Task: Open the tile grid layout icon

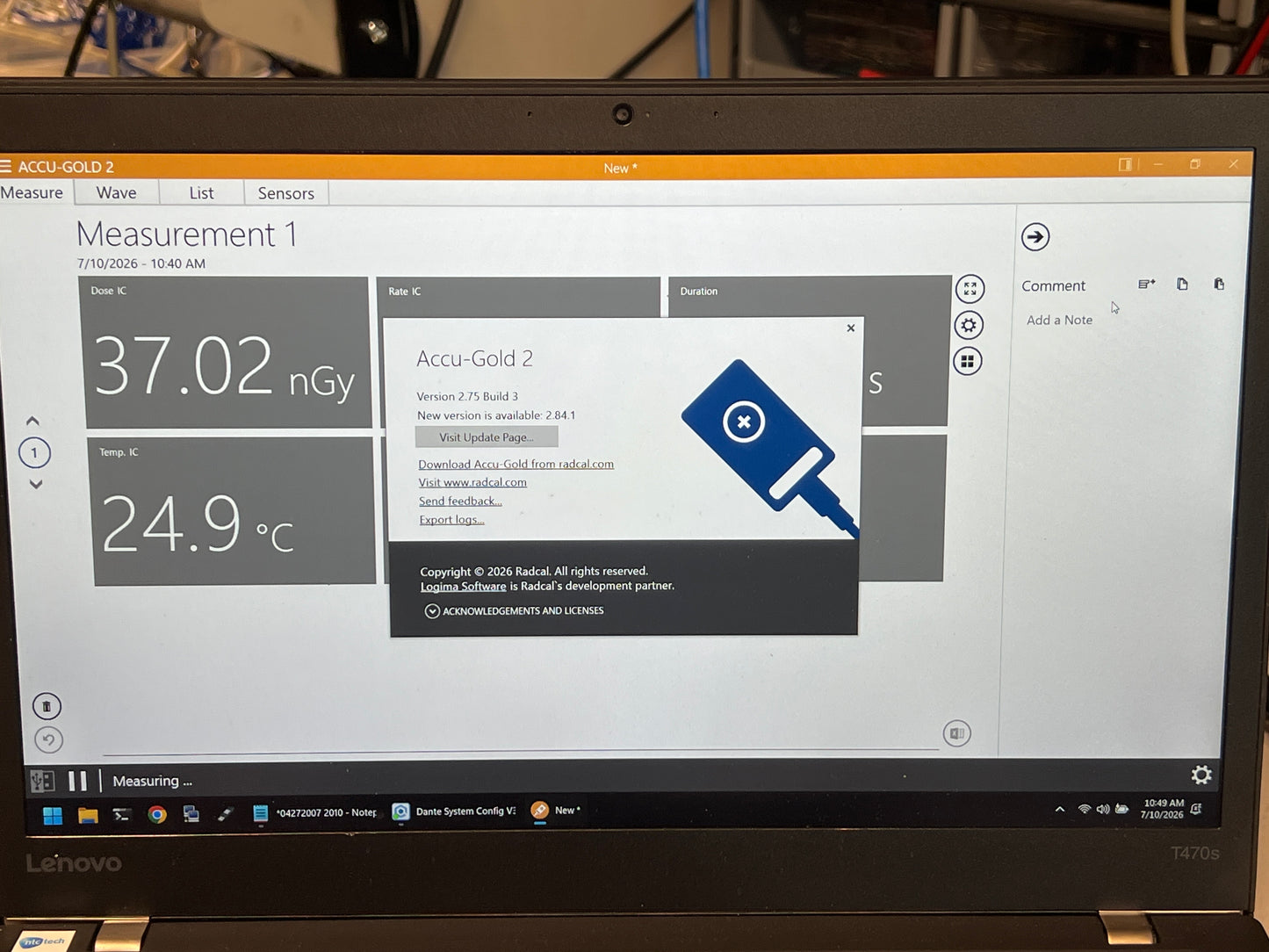Action: 968,361
